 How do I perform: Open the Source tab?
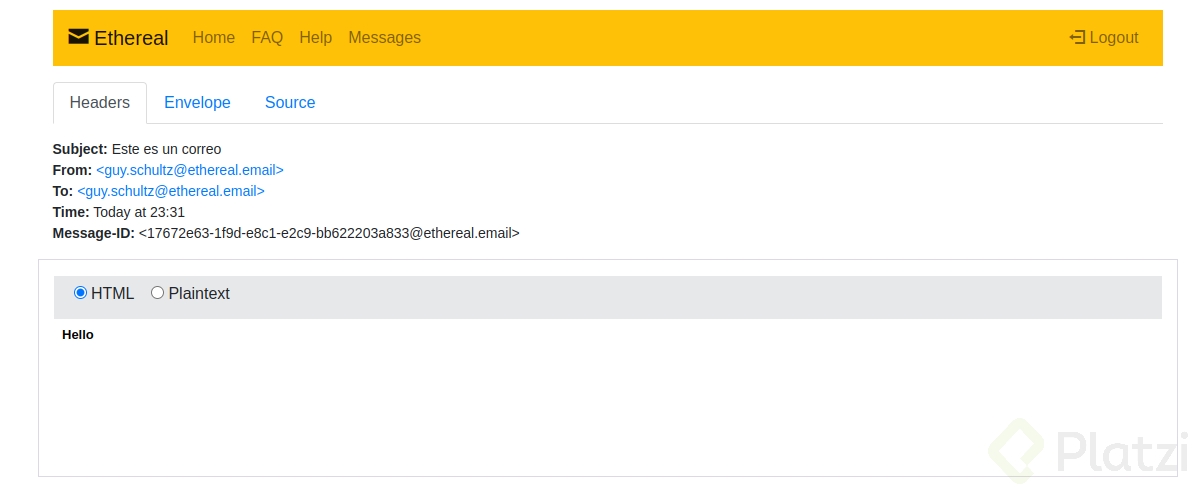pyautogui.click(x=290, y=102)
